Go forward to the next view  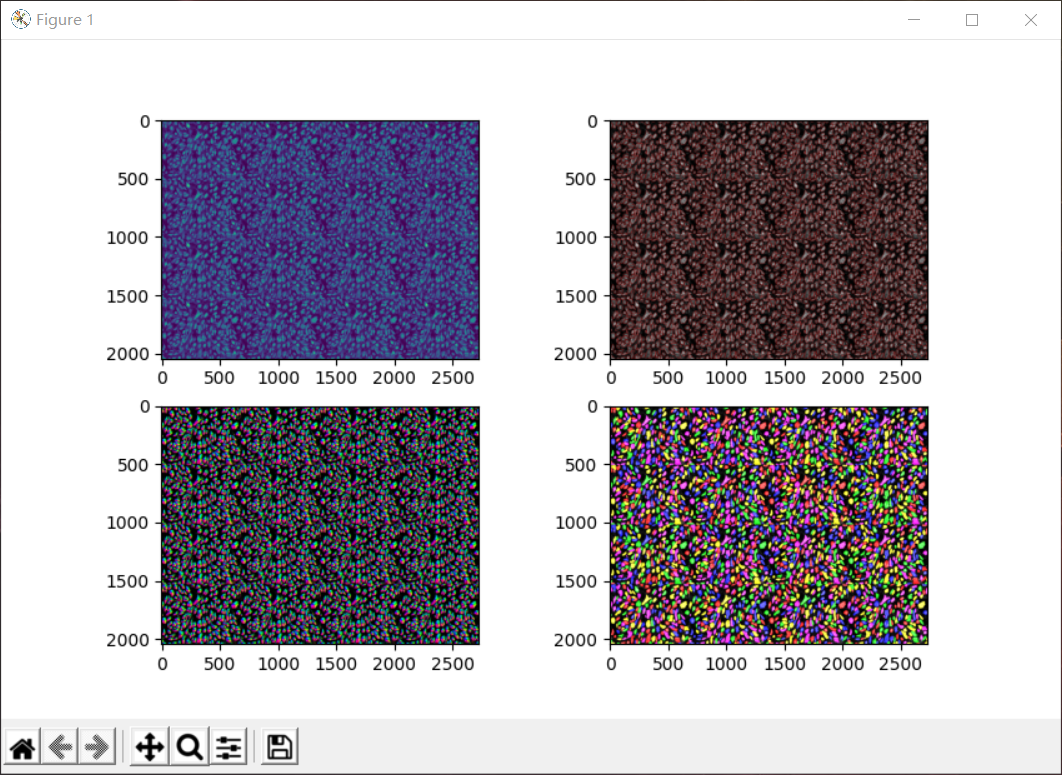(95, 746)
